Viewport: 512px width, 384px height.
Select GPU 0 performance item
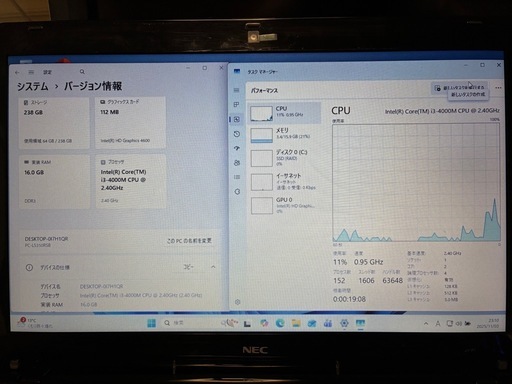coord(284,205)
